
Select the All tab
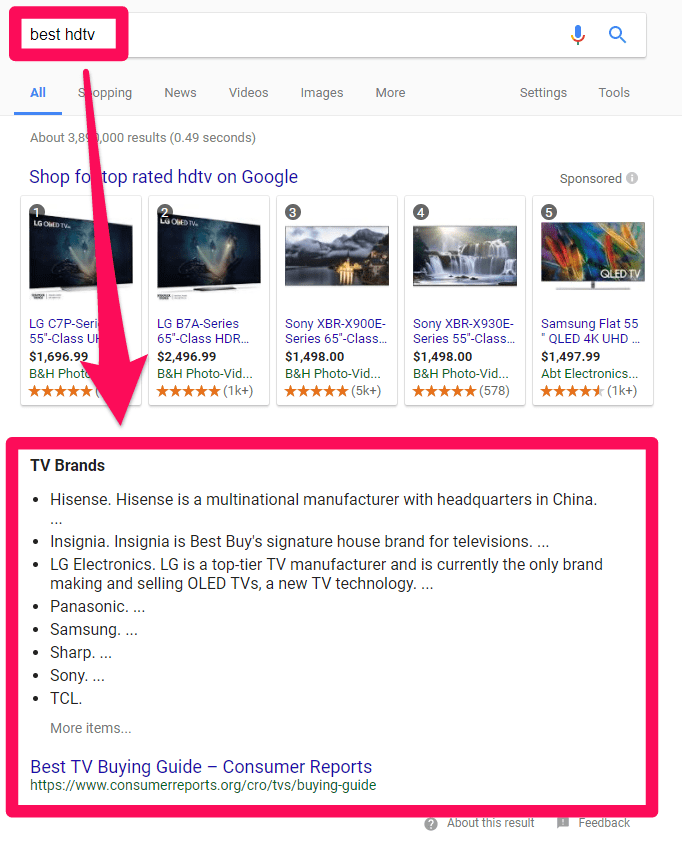tap(38, 93)
